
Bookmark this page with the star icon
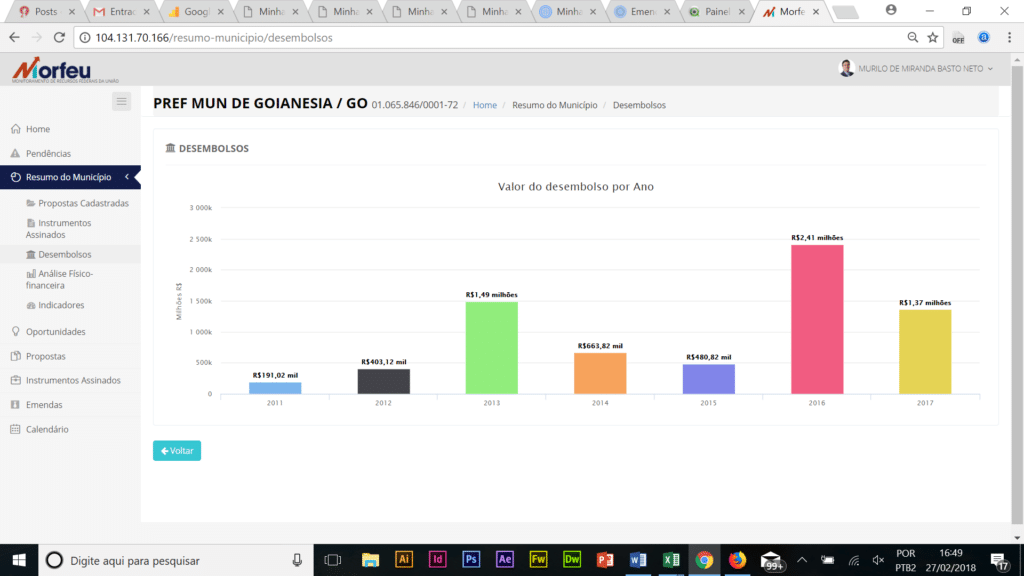(x=933, y=37)
